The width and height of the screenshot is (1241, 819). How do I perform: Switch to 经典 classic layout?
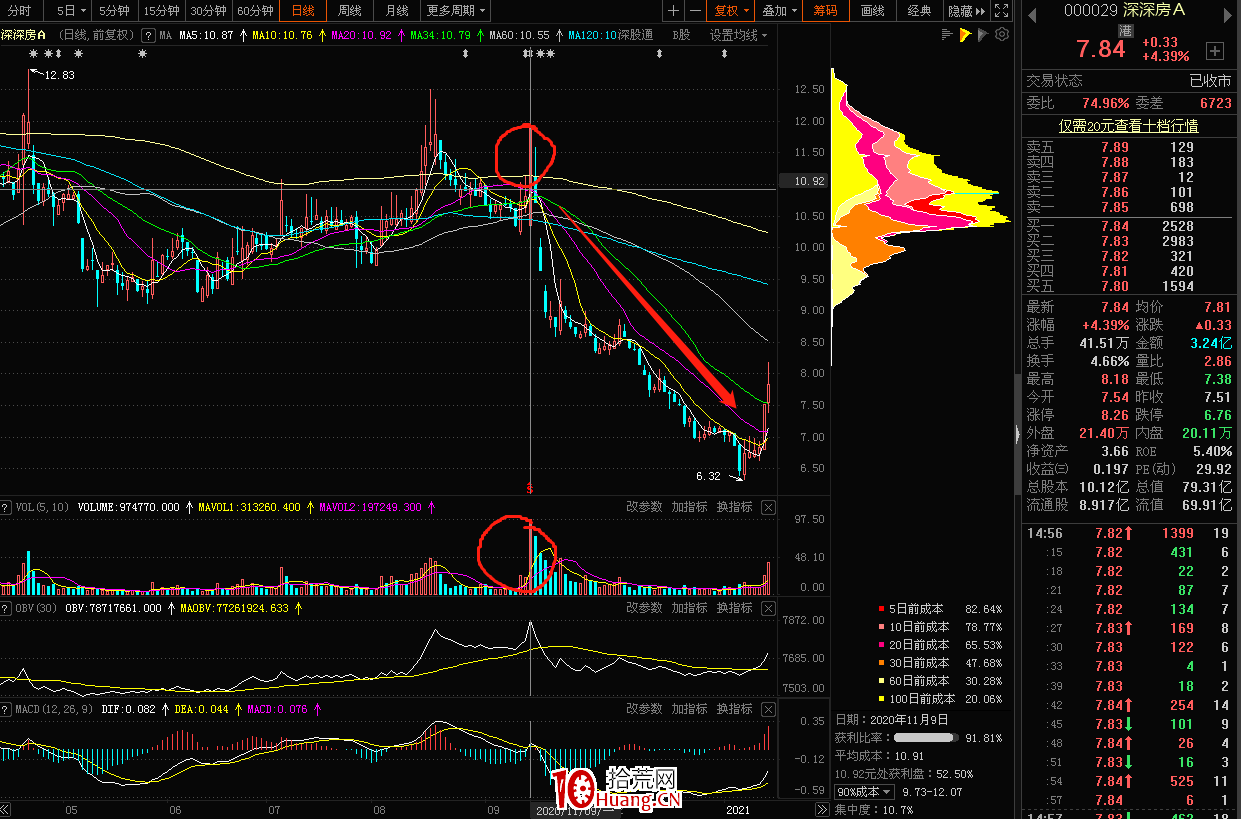919,11
